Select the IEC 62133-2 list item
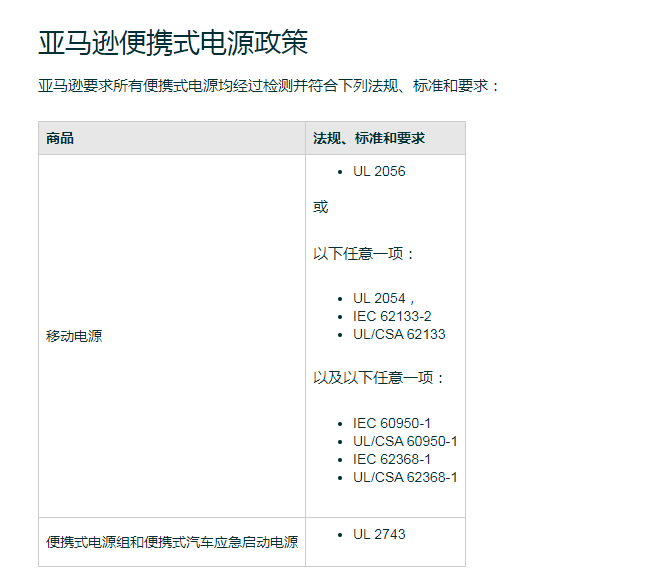This screenshot has height=575, width=650. pyautogui.click(x=392, y=316)
